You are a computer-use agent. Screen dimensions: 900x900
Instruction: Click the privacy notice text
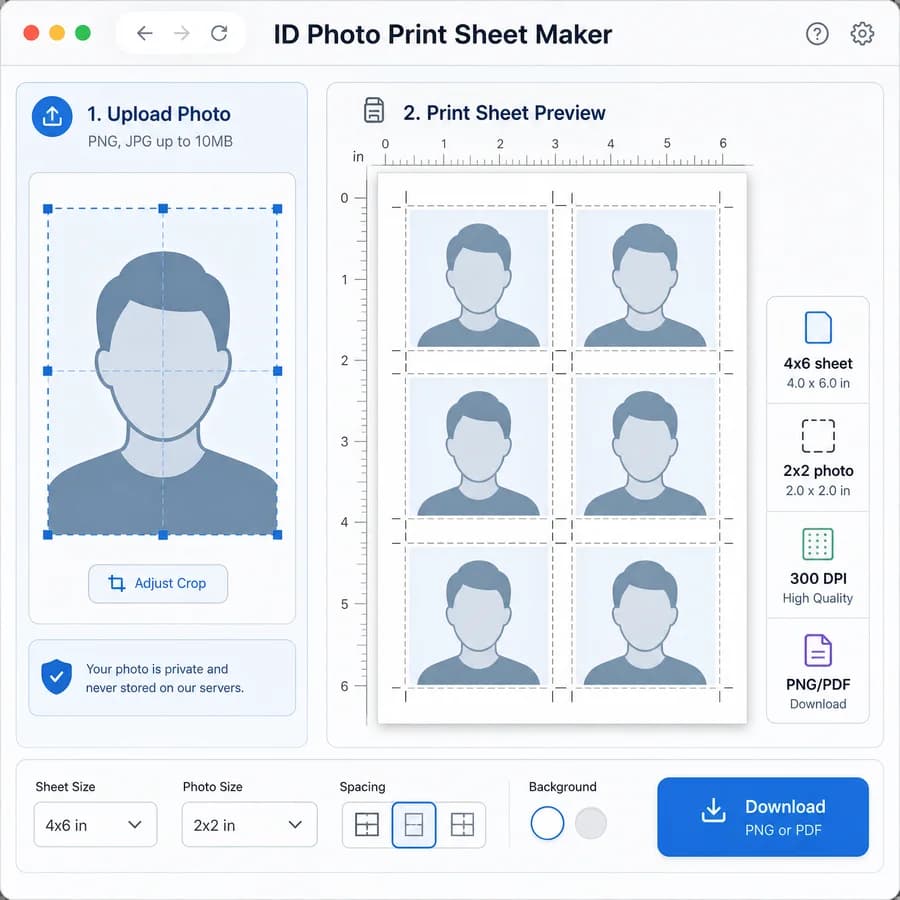[x=165, y=678]
